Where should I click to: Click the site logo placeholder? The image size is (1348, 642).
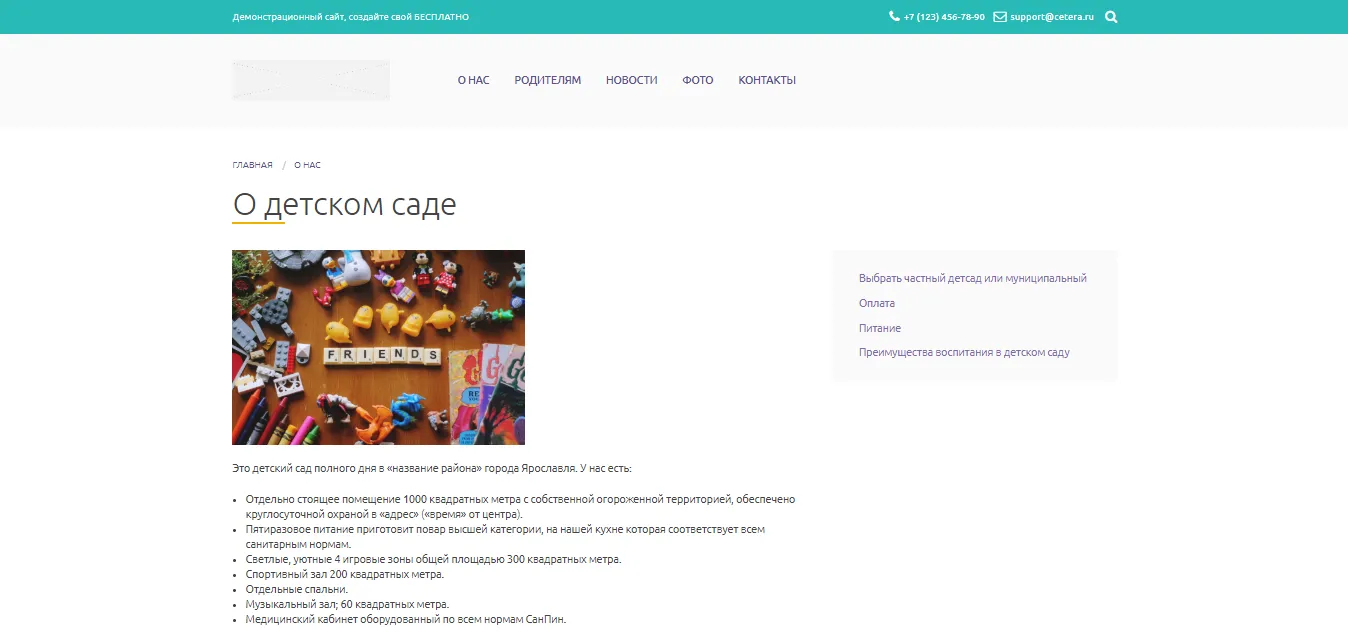(311, 80)
